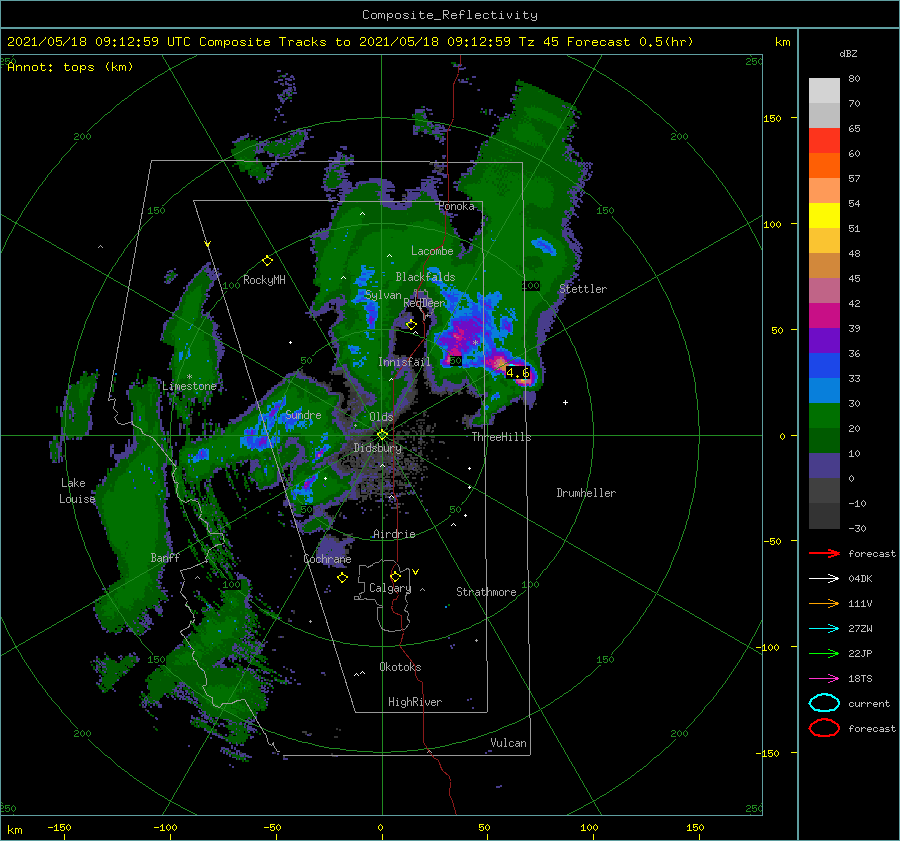Click the Blackfalds city label

(425, 277)
